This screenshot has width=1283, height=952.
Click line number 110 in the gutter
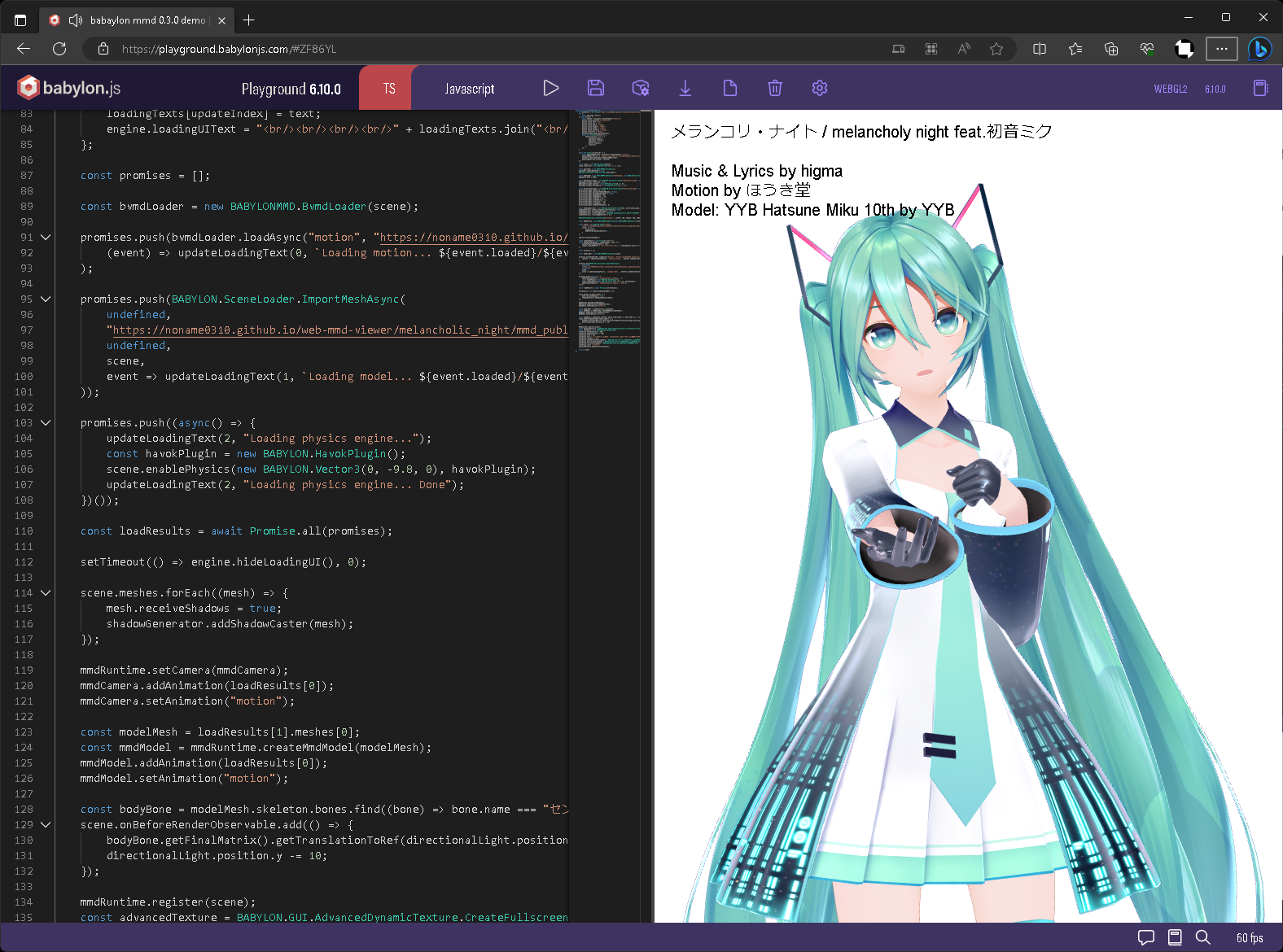pos(24,531)
